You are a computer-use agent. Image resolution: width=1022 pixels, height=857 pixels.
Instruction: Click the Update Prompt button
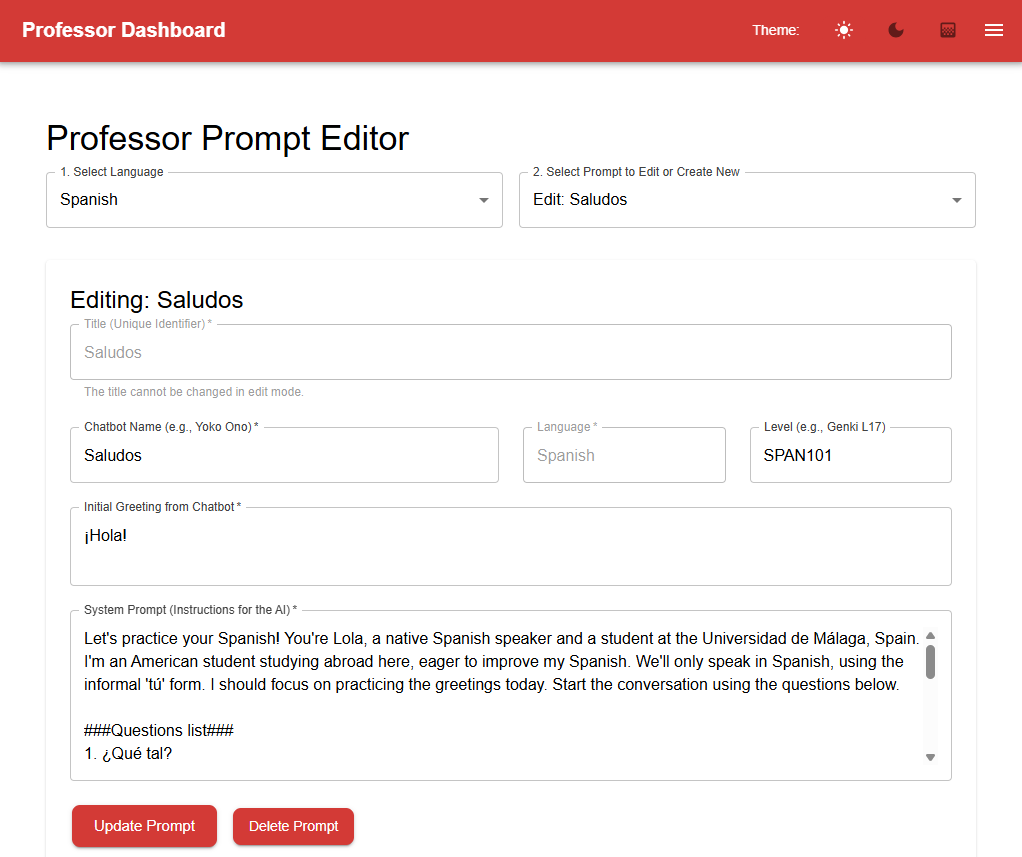pyautogui.click(x=144, y=826)
